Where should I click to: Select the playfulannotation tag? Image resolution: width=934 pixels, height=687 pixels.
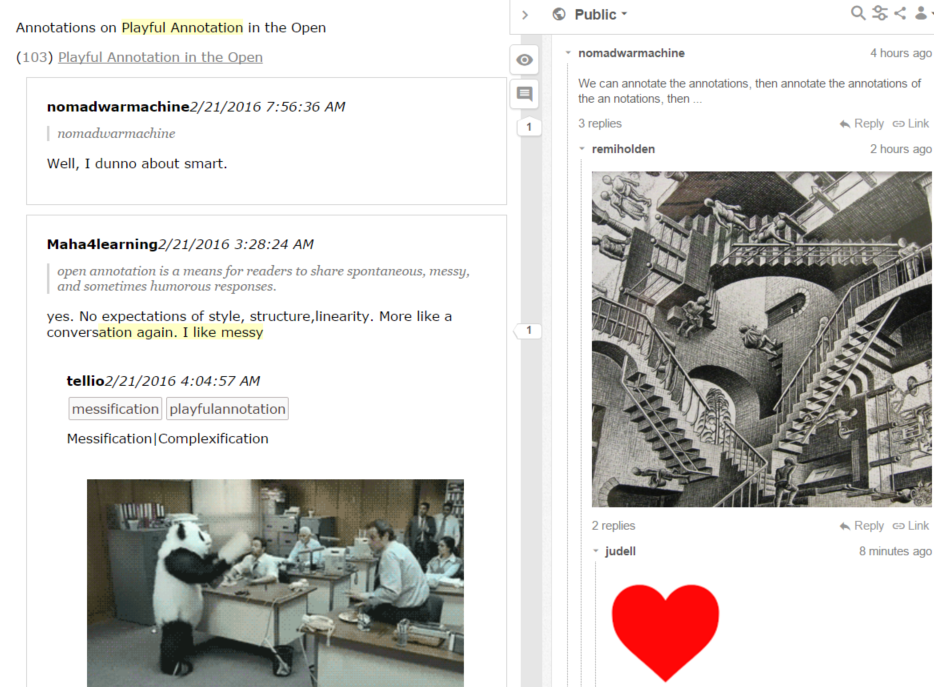click(x=228, y=409)
